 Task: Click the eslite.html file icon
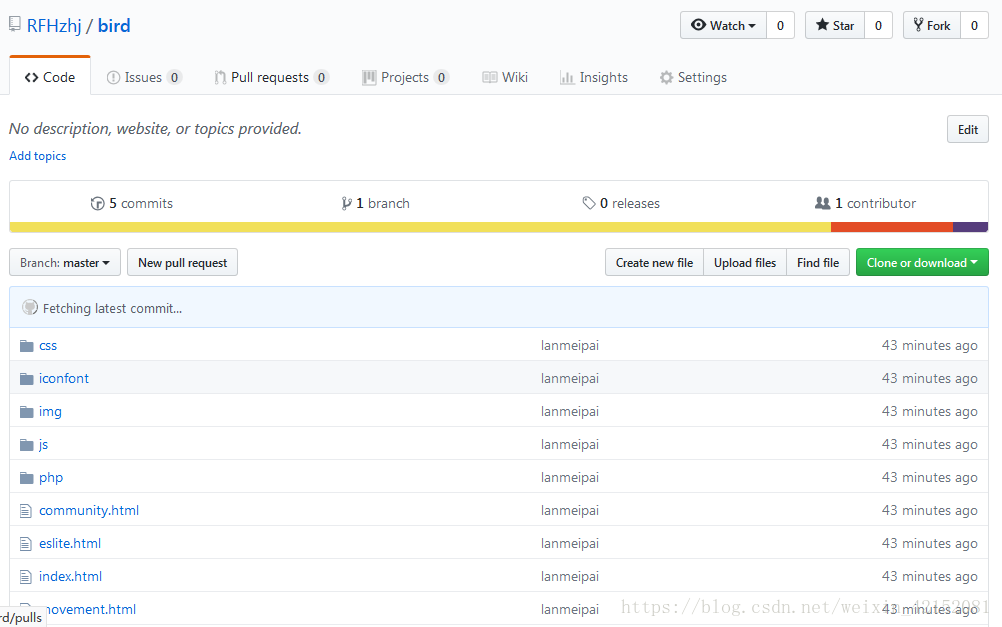tap(26, 544)
